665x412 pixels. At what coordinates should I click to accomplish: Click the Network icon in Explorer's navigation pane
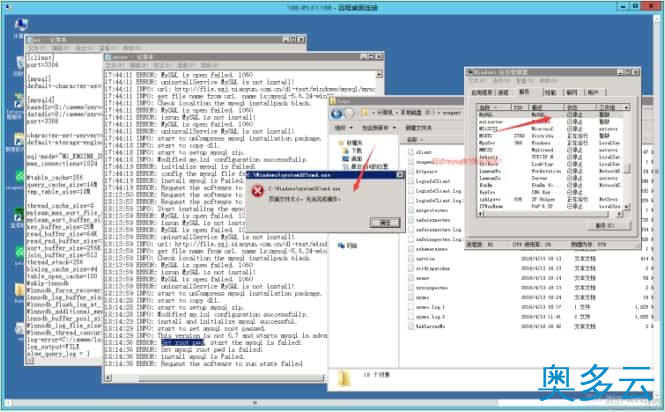[341, 245]
